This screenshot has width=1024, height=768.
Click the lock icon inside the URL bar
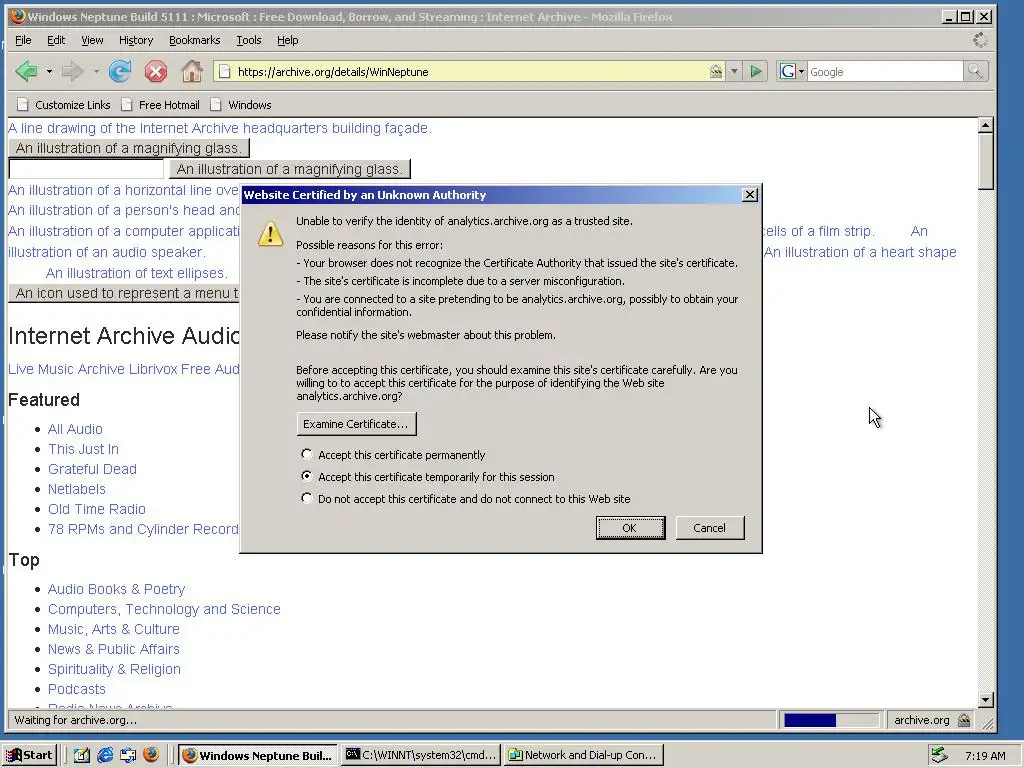click(716, 71)
